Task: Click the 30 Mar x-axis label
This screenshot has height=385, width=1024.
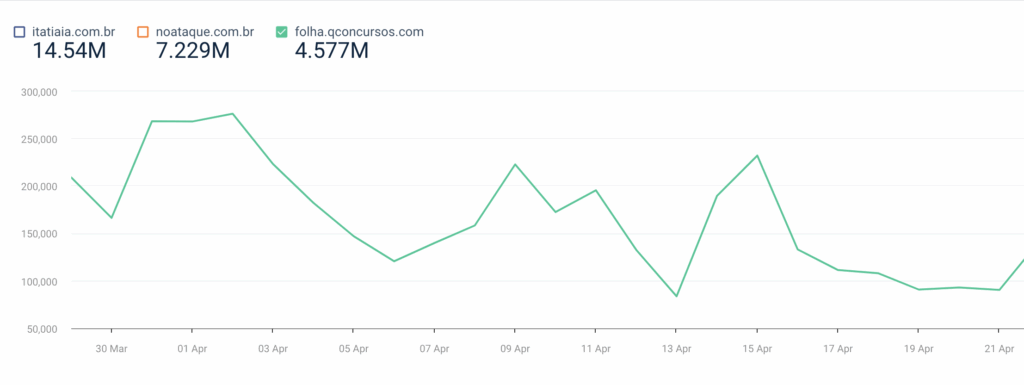Action: (112, 349)
